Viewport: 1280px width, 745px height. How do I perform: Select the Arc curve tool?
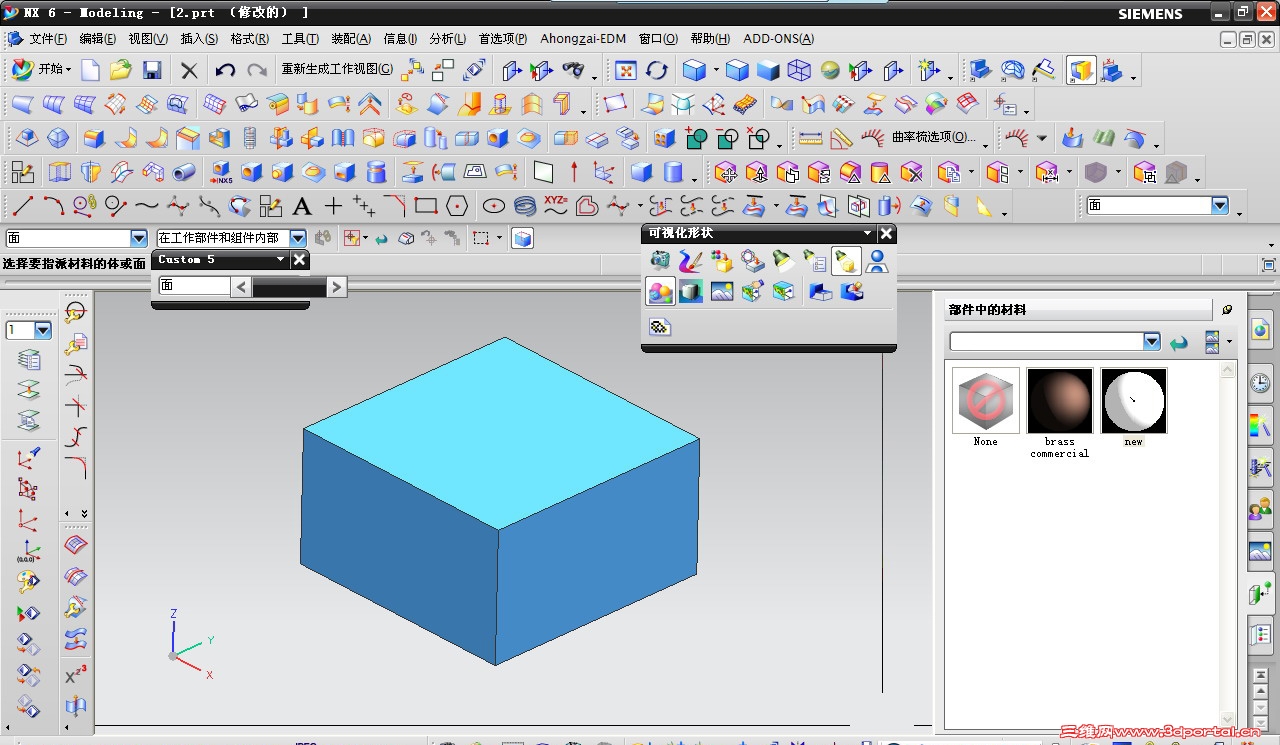53,206
